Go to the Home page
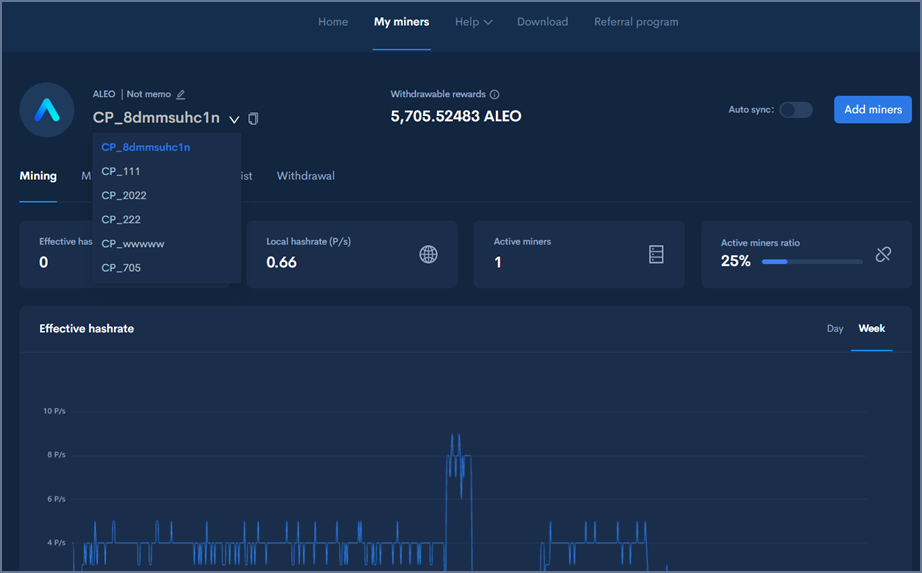The image size is (922, 573). 333,22
